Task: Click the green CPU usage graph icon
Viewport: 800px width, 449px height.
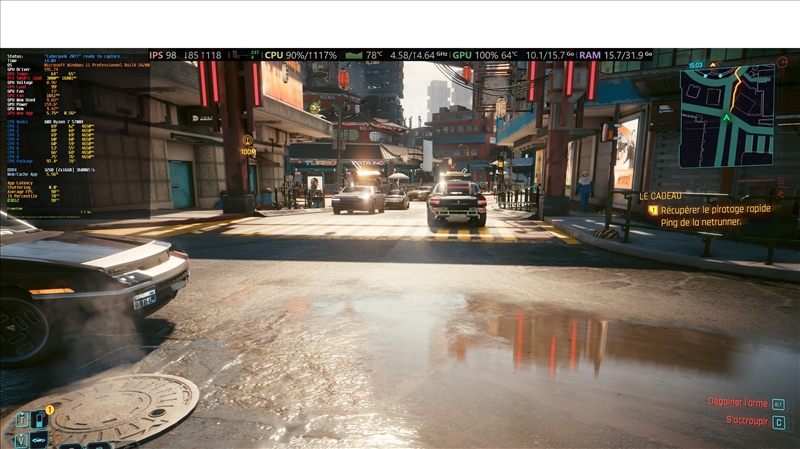Action: [354, 55]
